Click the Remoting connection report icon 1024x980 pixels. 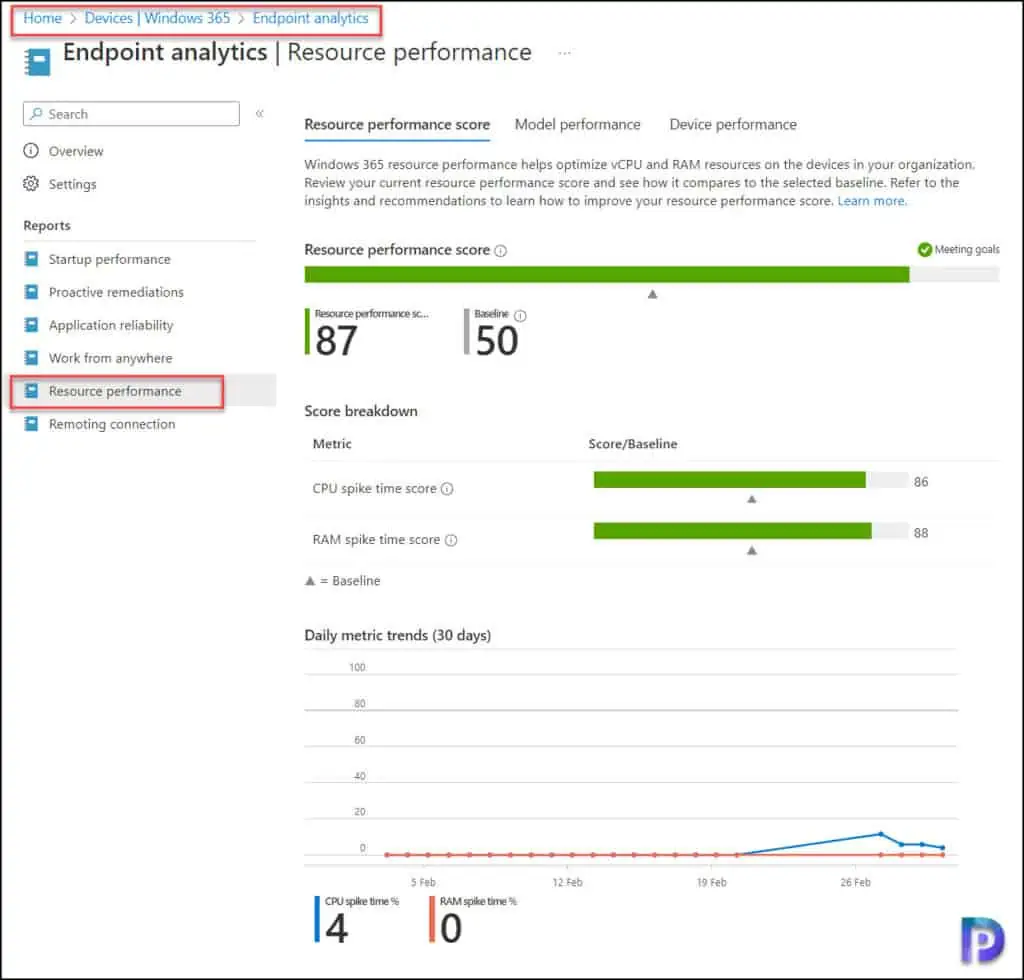31,424
